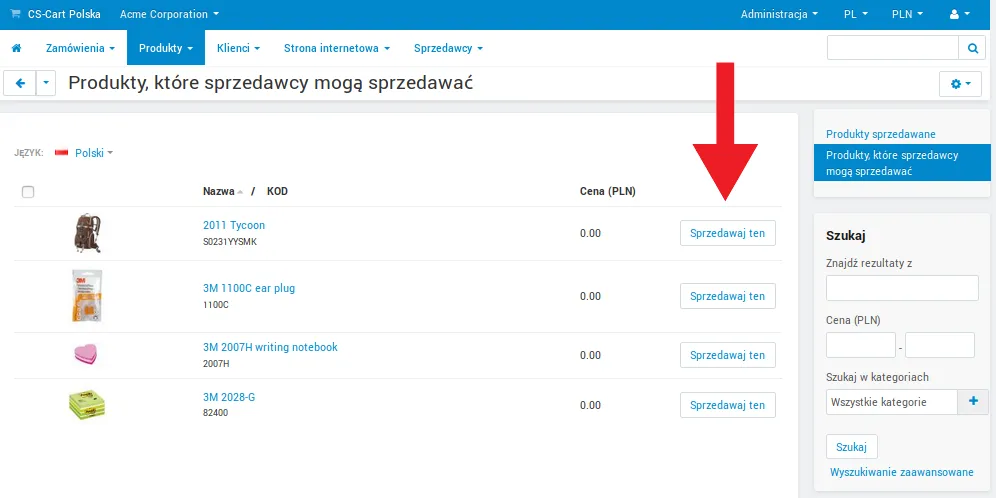Open the green 3M 2028-G thumbnail

[87, 405]
